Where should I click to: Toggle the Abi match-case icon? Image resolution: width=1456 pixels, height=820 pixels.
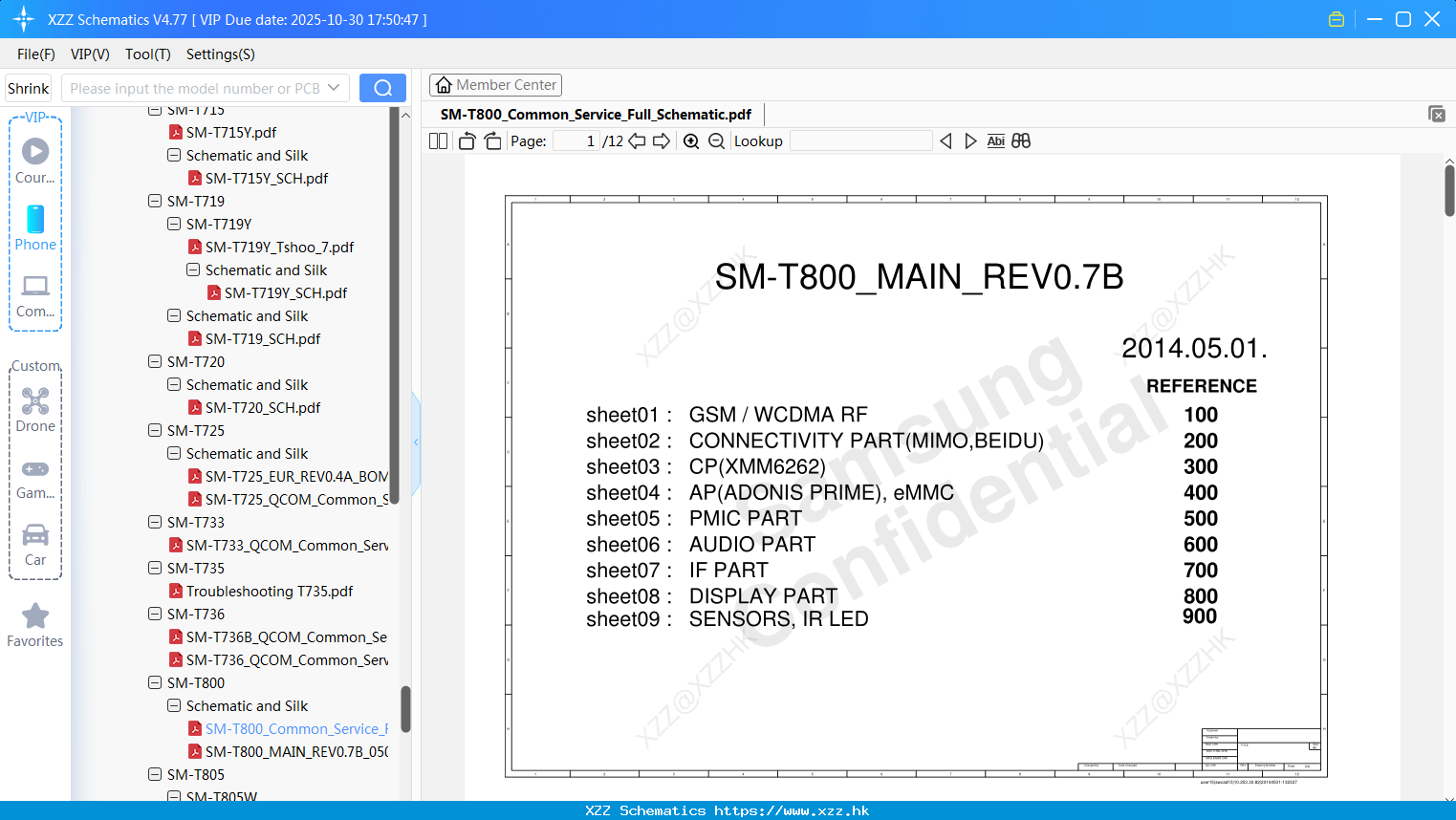click(x=996, y=141)
